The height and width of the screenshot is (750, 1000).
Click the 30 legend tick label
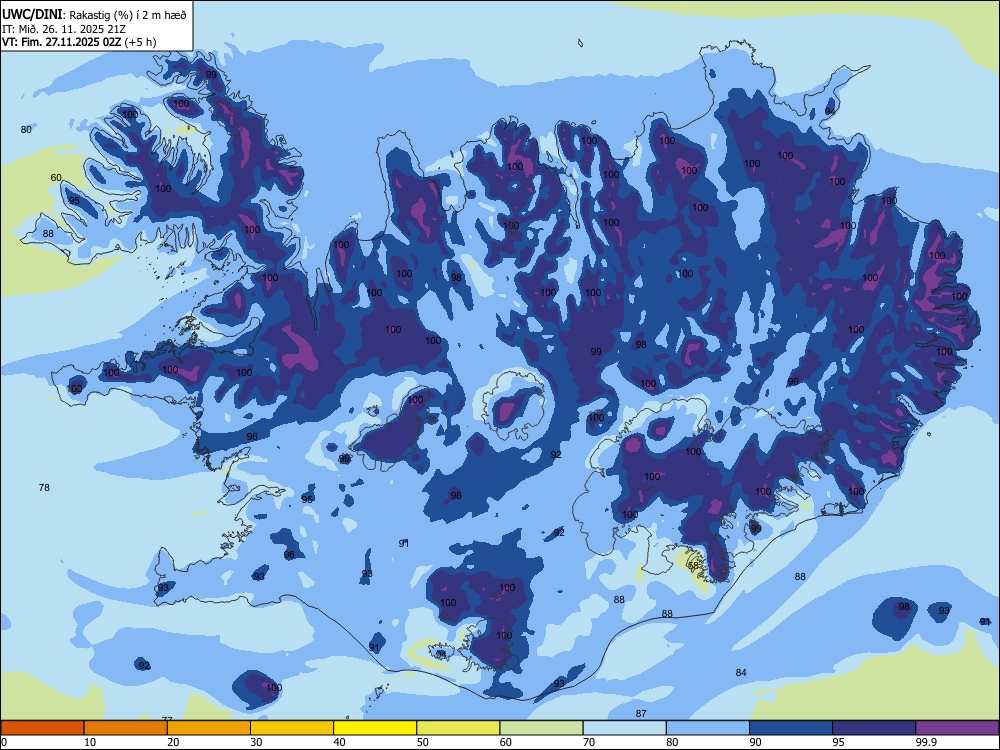pyautogui.click(x=256, y=742)
